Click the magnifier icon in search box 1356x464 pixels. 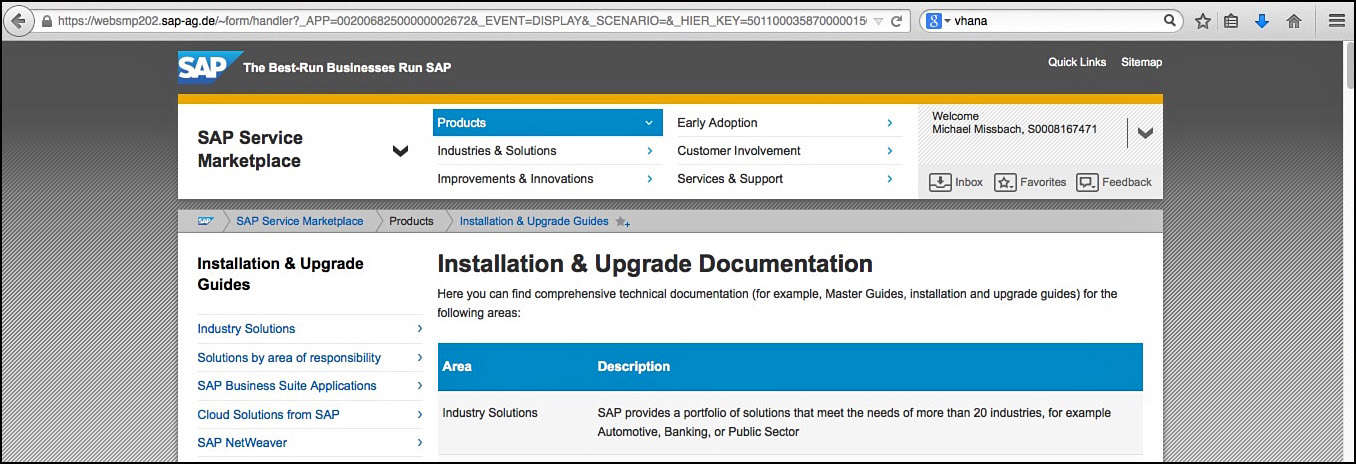(1170, 20)
